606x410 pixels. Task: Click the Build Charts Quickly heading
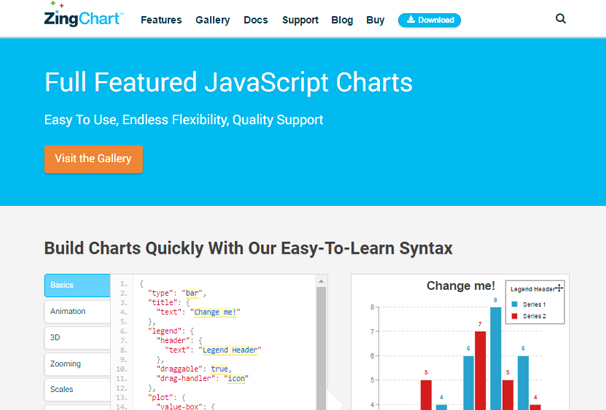tap(248, 248)
